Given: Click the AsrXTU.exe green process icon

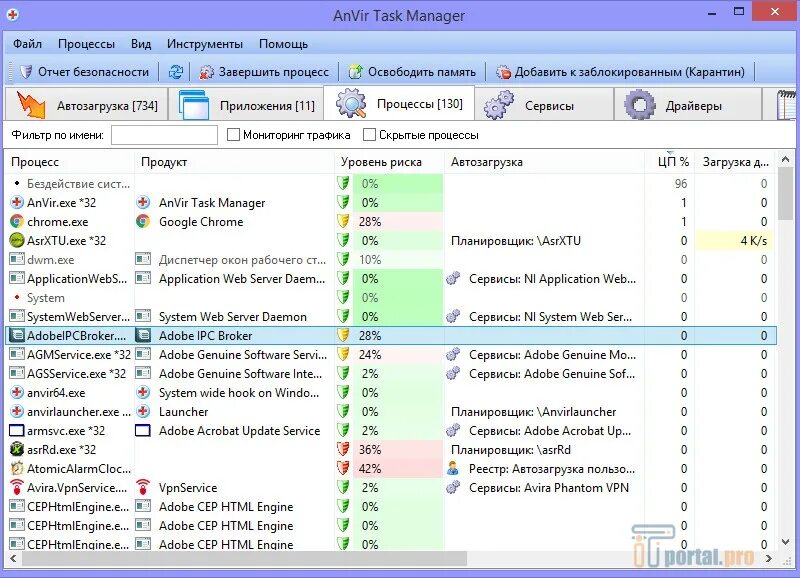Looking at the screenshot, I should (17, 240).
